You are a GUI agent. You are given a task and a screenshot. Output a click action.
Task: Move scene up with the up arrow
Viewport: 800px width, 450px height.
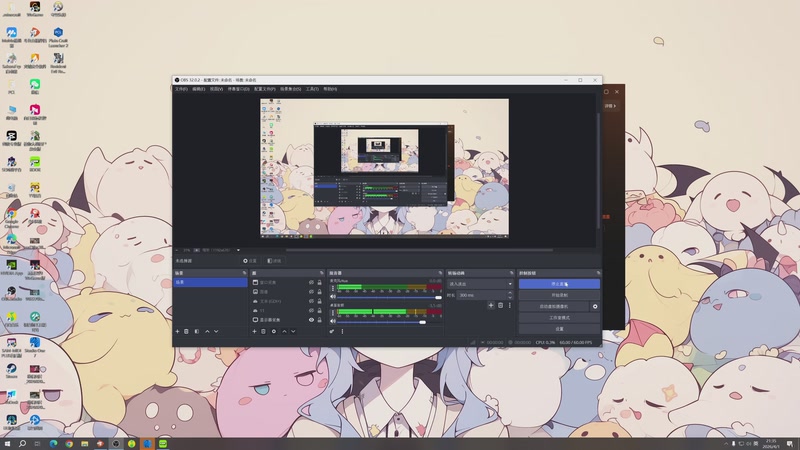coord(207,332)
